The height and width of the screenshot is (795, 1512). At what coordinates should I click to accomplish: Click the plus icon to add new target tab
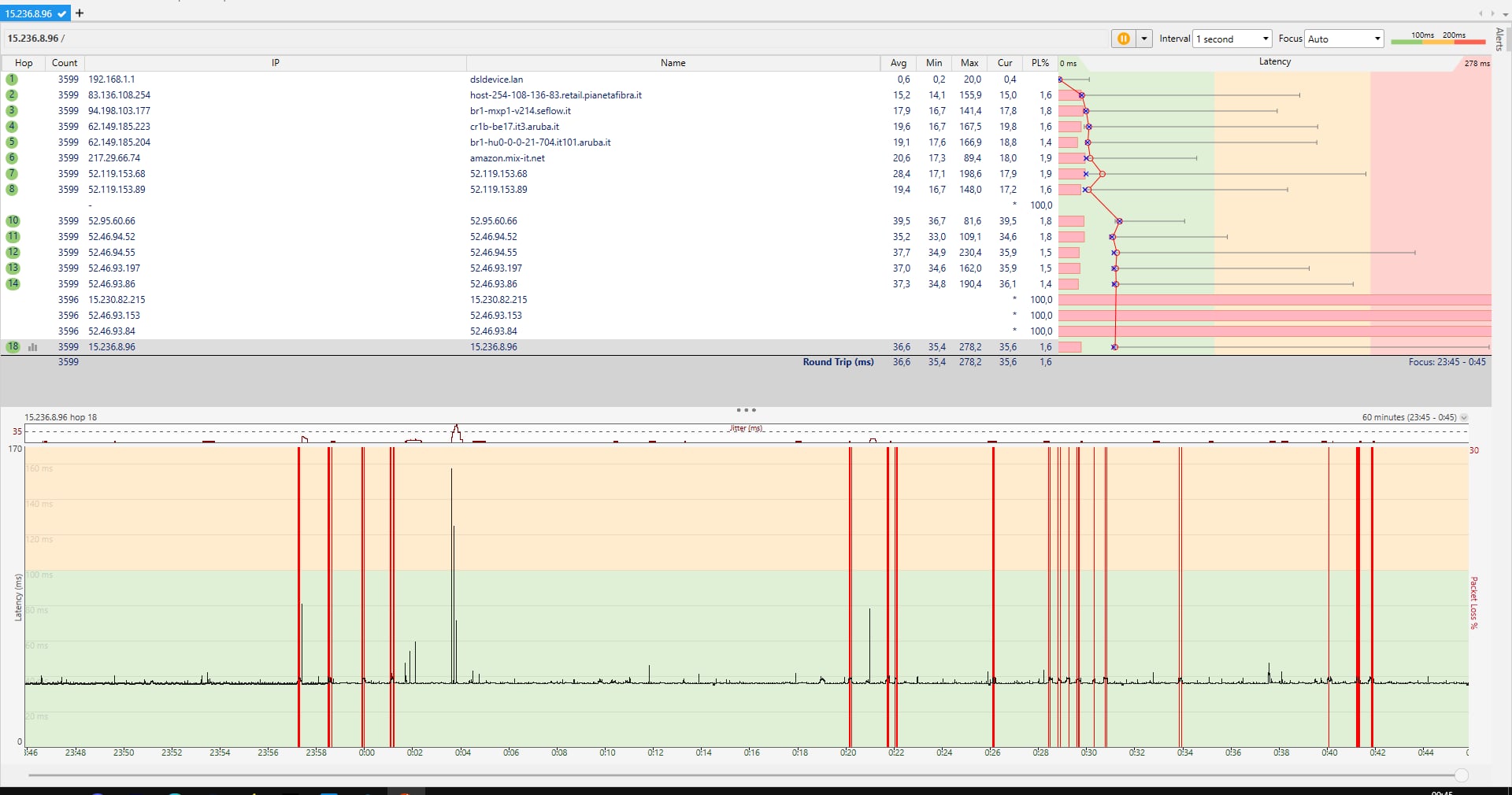[x=80, y=13]
